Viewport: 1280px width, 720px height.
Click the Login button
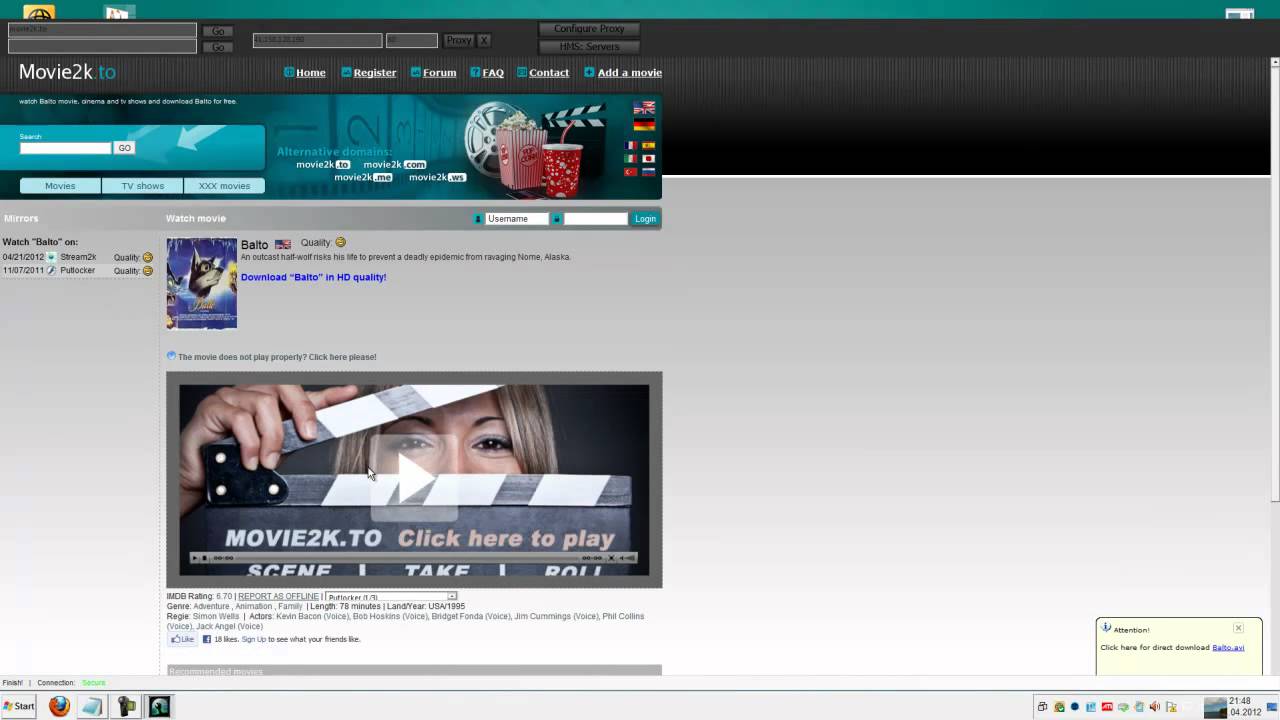click(645, 219)
